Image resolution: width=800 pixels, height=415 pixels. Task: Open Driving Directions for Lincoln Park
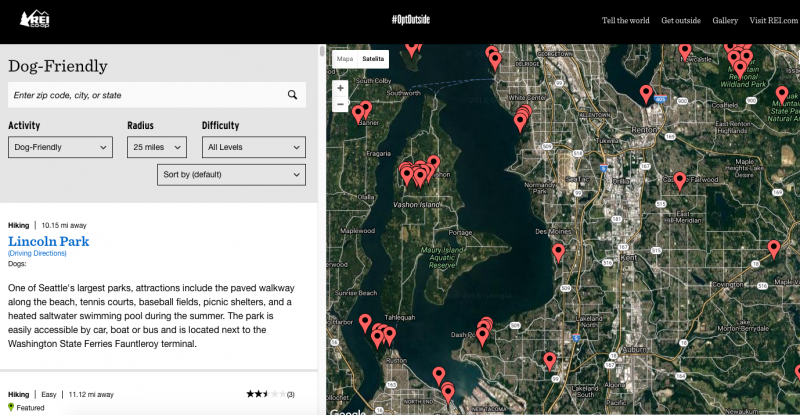click(37, 253)
